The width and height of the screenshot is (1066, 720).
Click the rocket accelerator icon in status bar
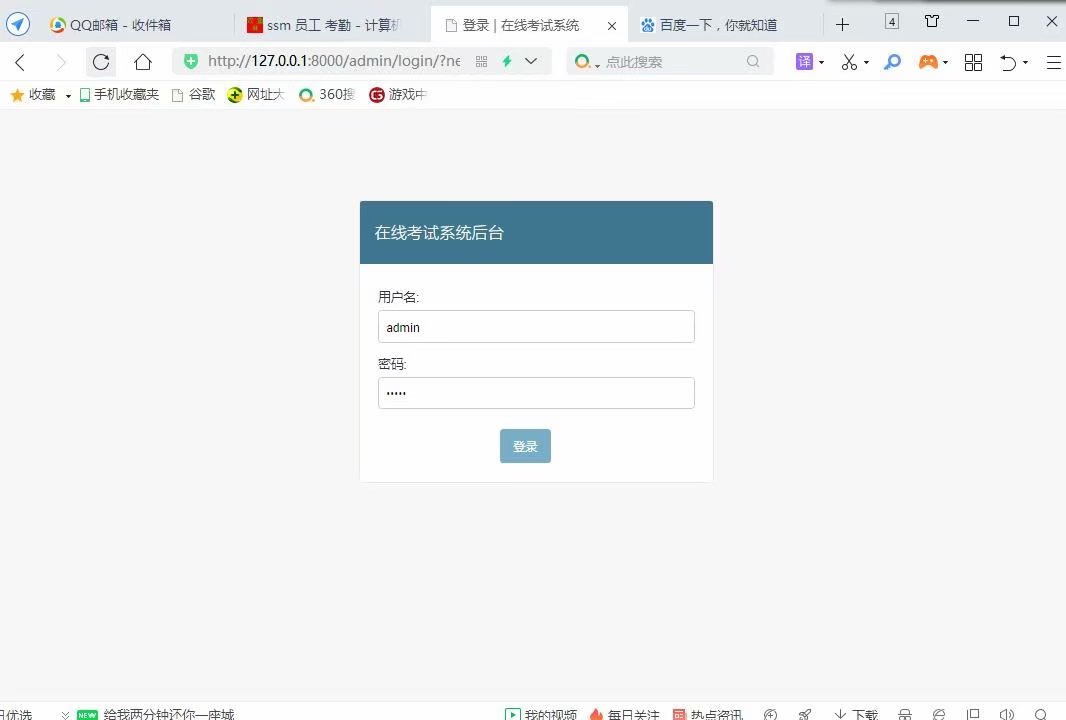click(805, 715)
